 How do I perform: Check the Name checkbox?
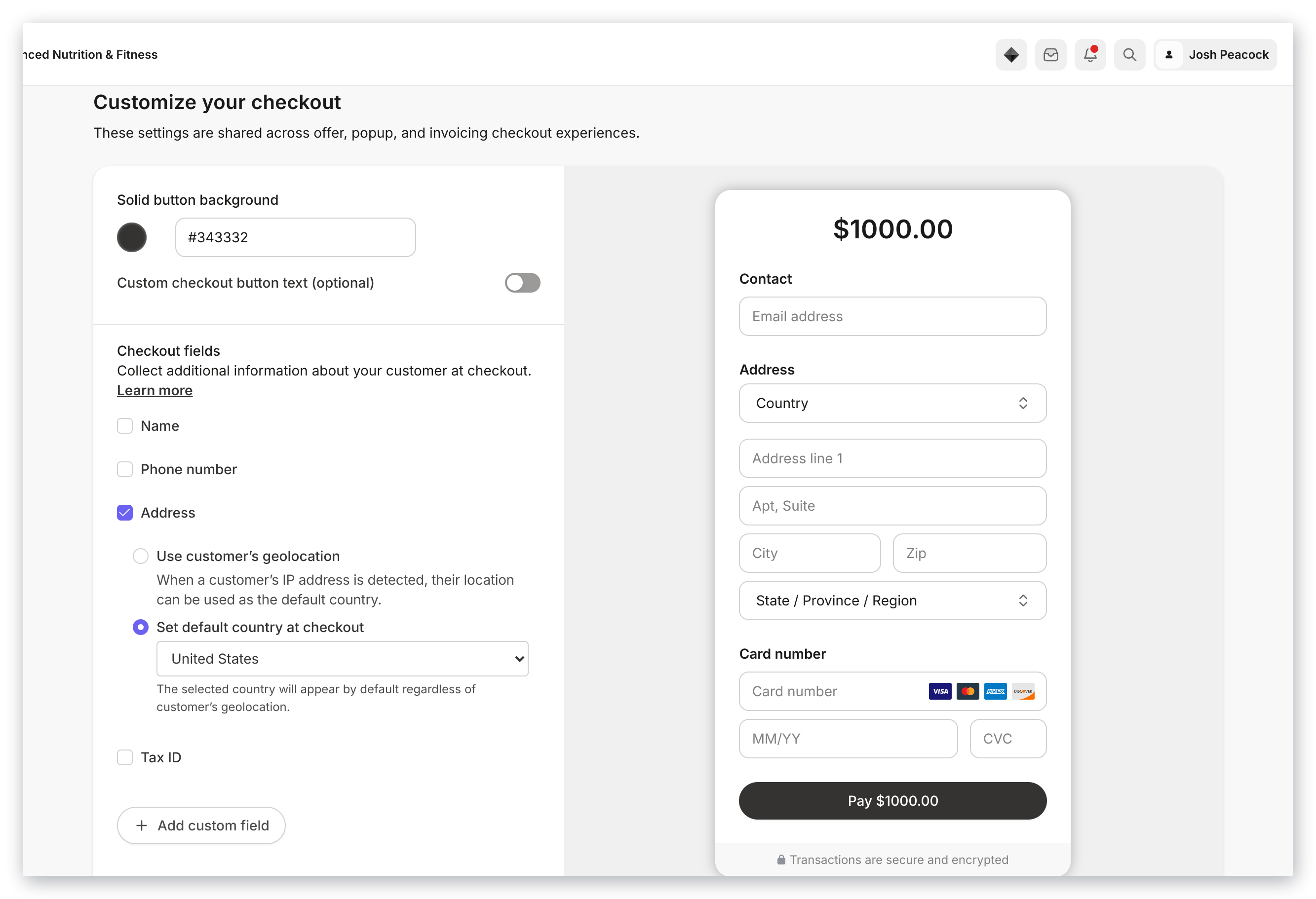click(x=124, y=426)
